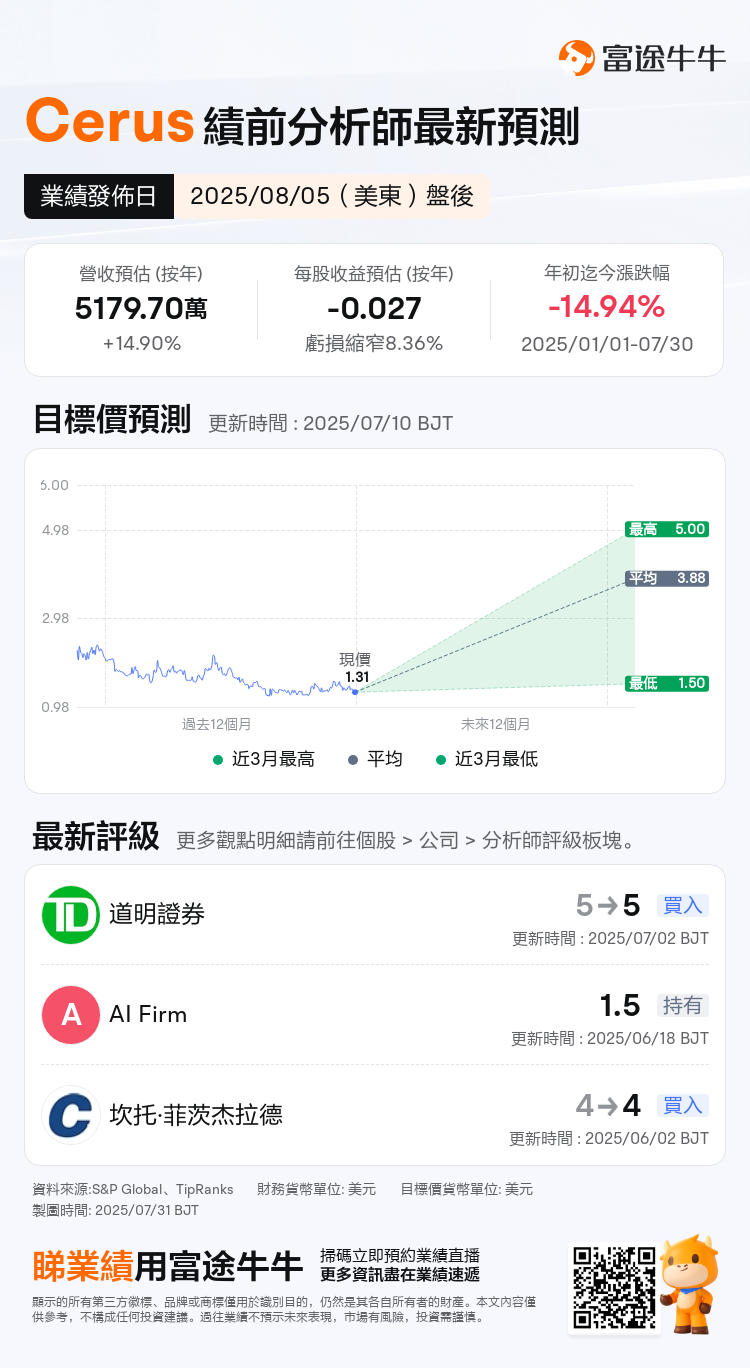Select the 坎托·菲茨杰拉德 rating name
The image size is (750, 1368).
point(196,1114)
